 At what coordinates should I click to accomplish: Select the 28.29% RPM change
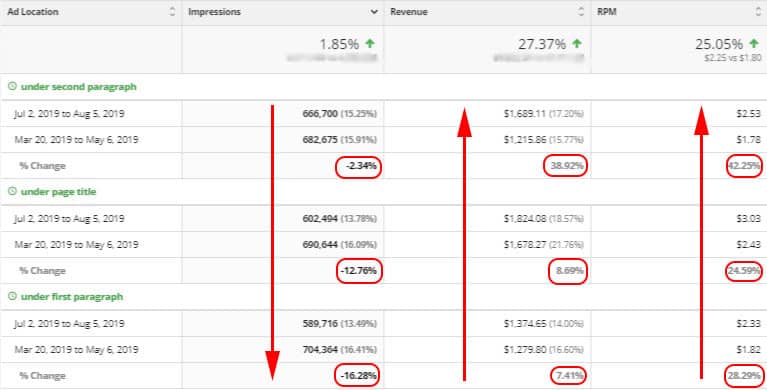[x=744, y=376]
